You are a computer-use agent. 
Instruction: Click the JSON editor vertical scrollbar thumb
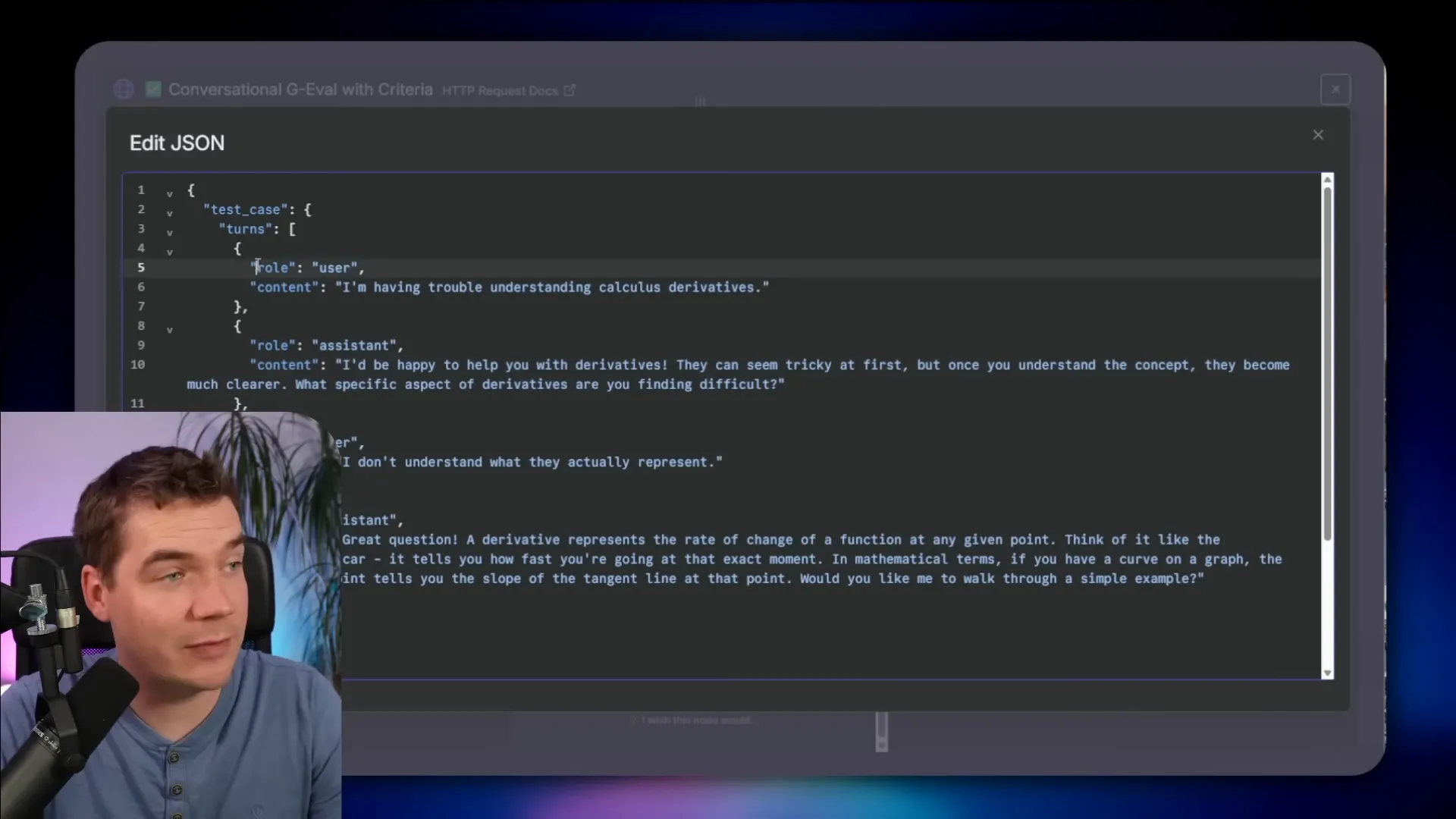tap(1327, 363)
